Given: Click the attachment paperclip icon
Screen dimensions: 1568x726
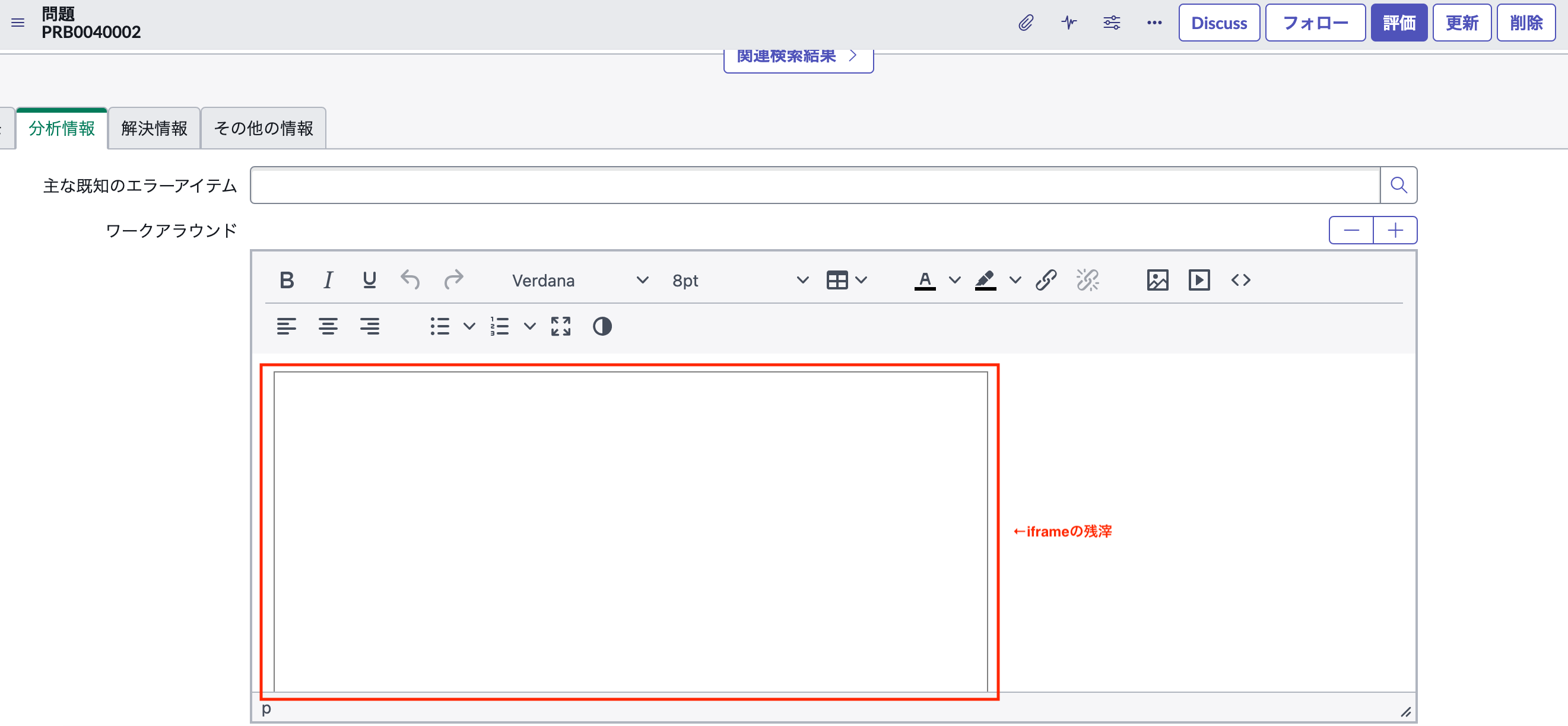Looking at the screenshot, I should pyautogui.click(x=1026, y=23).
